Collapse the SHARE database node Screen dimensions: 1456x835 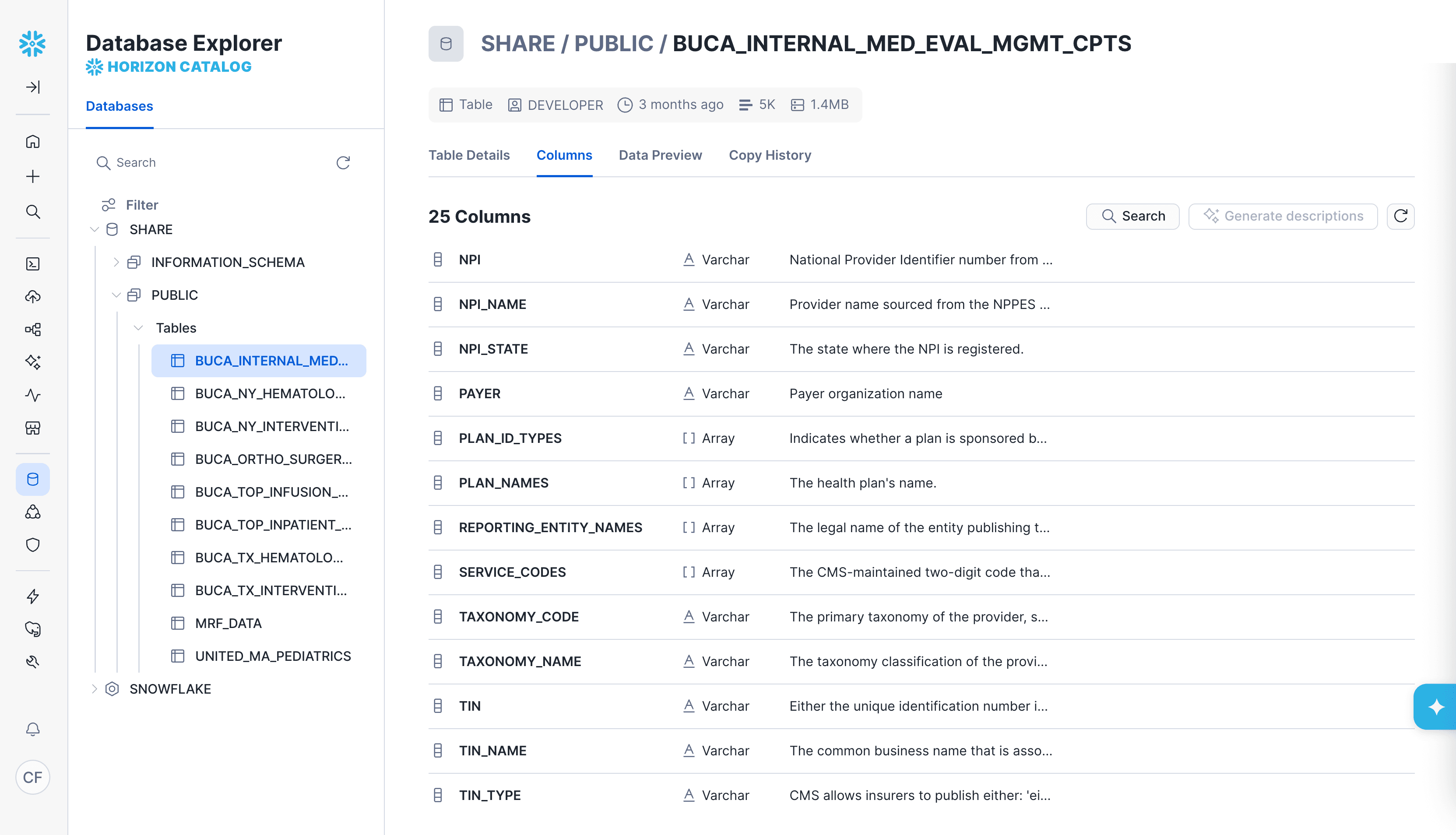coord(95,229)
